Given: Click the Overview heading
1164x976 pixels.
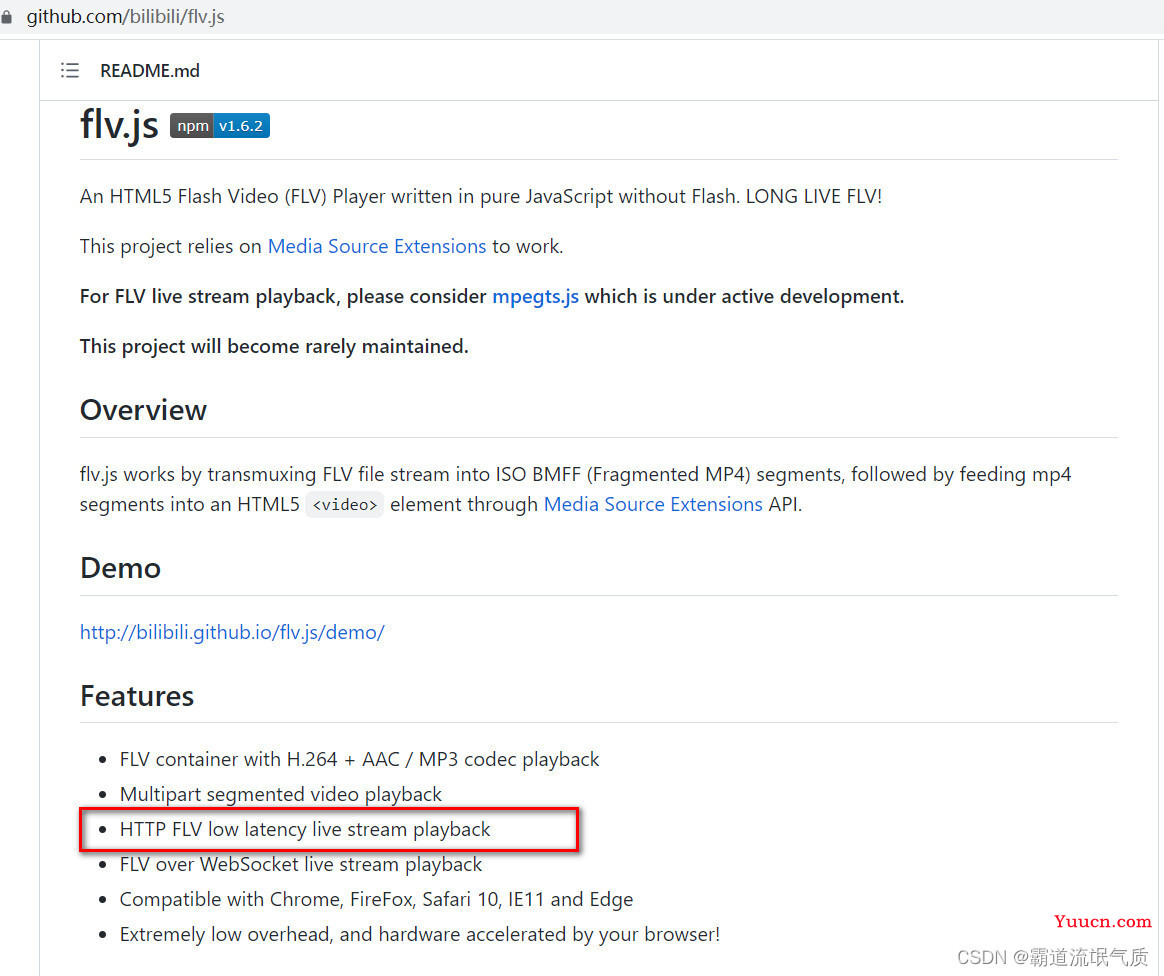Looking at the screenshot, I should tap(143, 410).
